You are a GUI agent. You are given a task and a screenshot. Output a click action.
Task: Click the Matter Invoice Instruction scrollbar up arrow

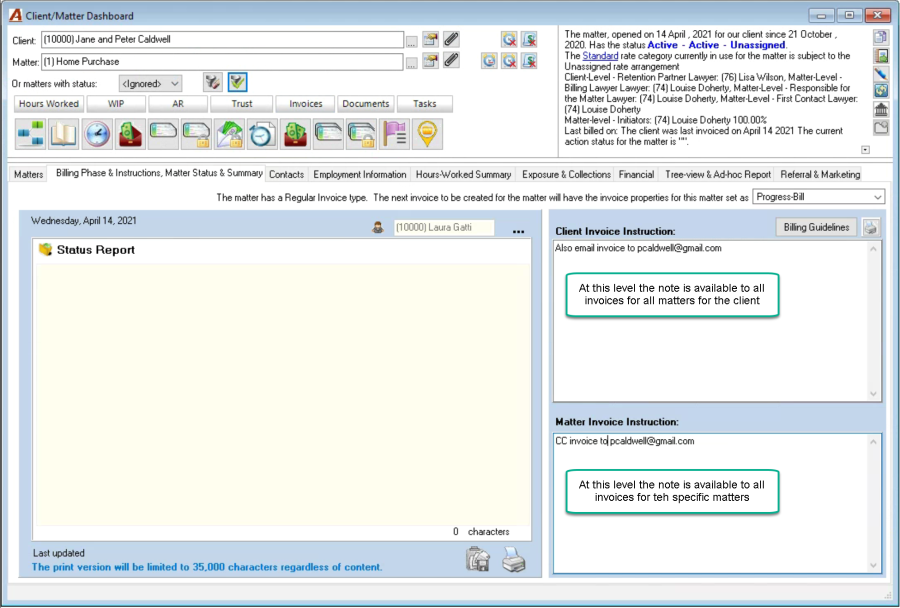tap(873, 442)
